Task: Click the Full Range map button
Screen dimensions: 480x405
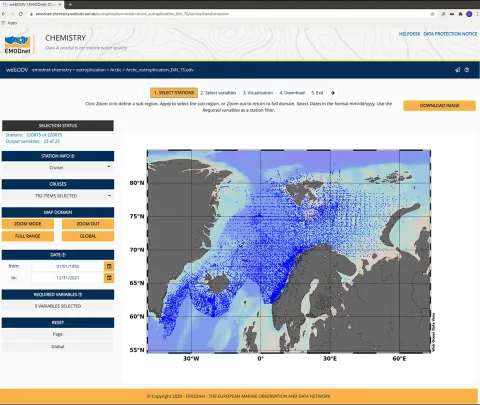Action: coord(28,236)
